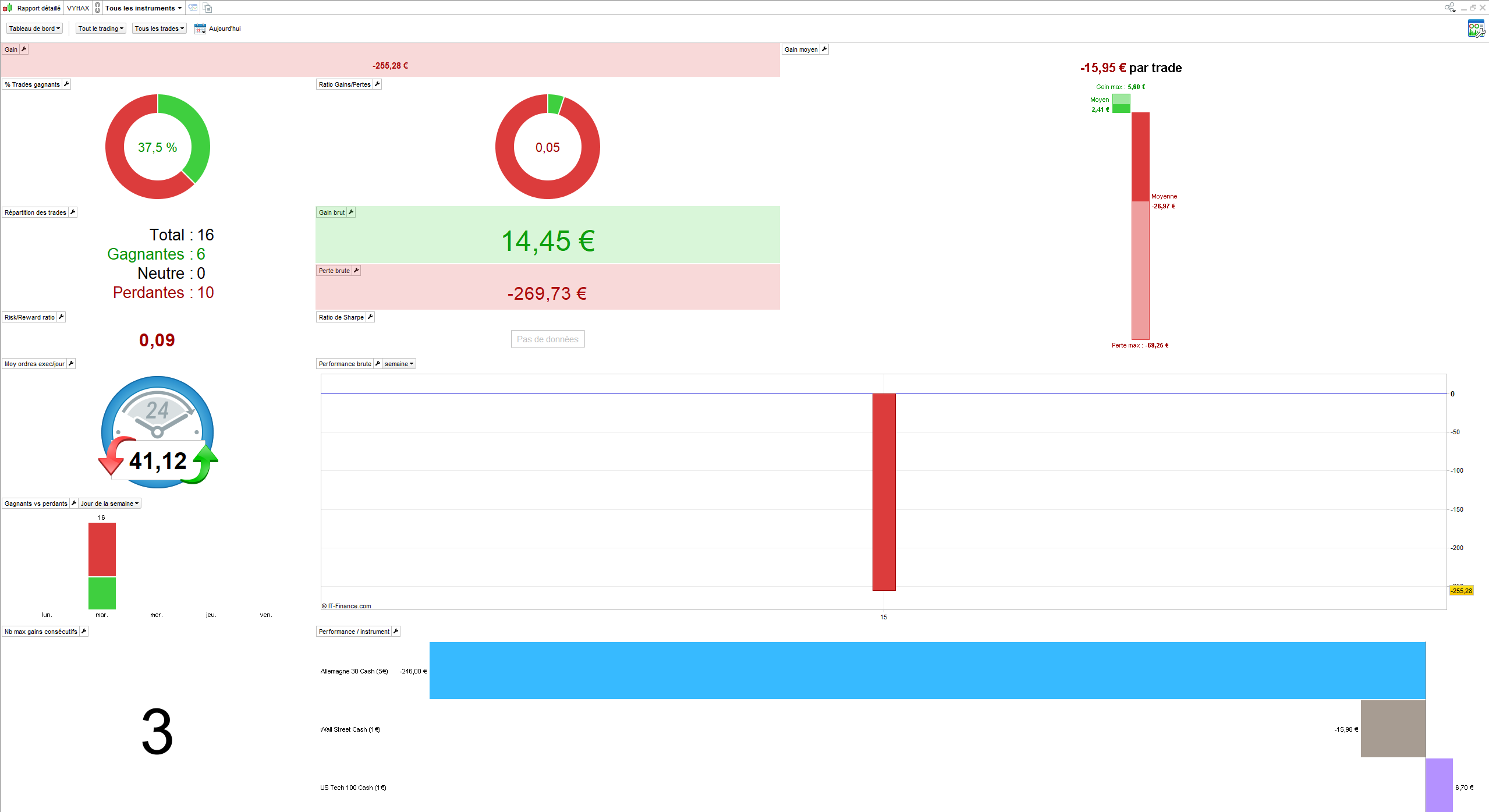The width and height of the screenshot is (1489, 812).
Task: Click the wrench beside Ratio de Sharpe
Action: tap(370, 317)
